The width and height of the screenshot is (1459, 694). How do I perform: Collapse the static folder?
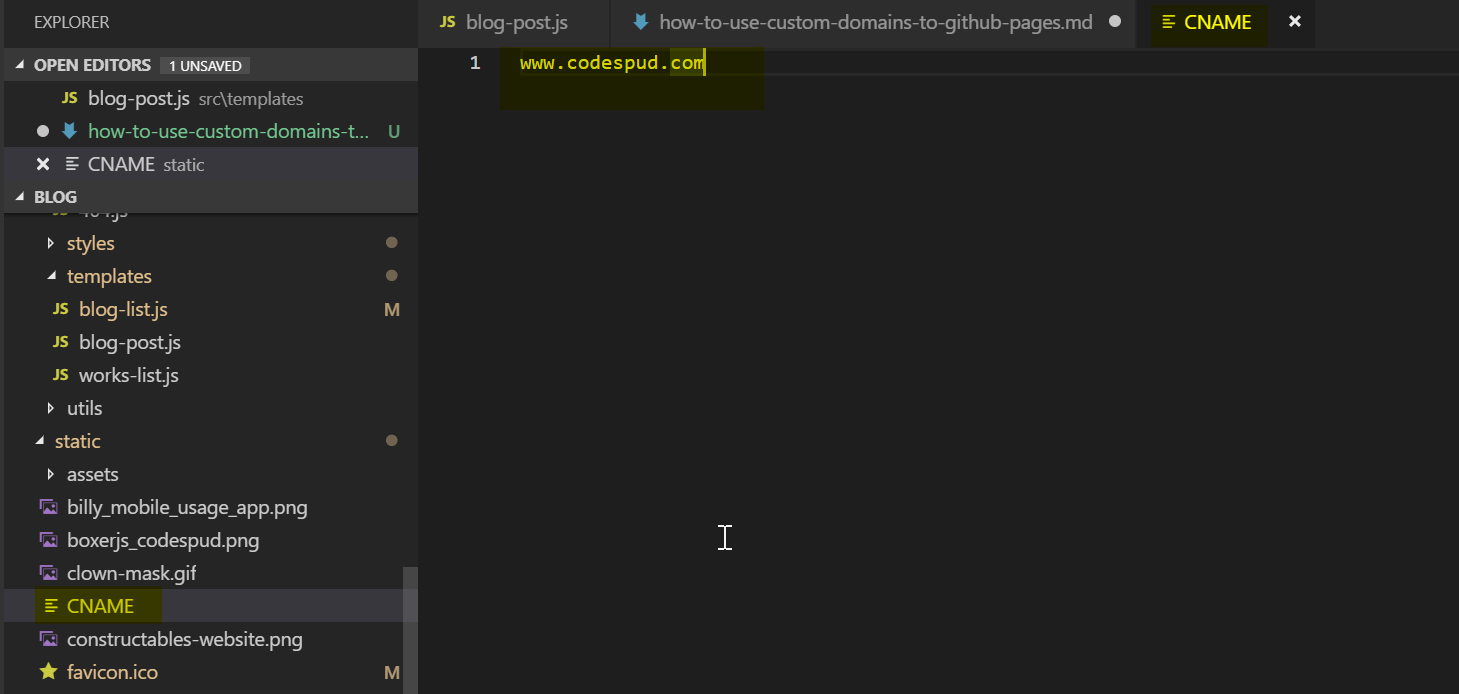[x=39, y=441]
